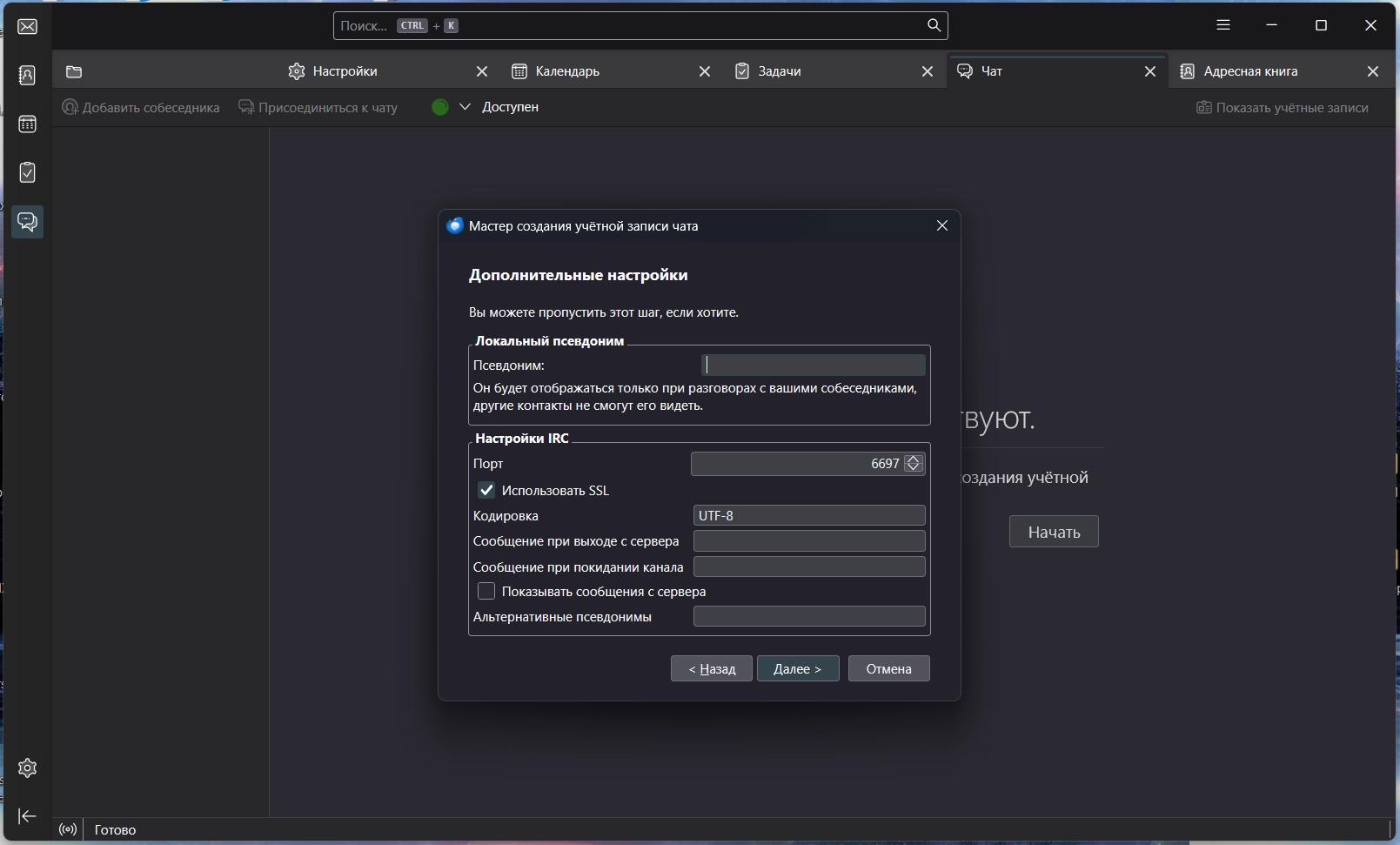1400x845 pixels.
Task: Close the Календарь tab
Action: pyautogui.click(x=705, y=71)
